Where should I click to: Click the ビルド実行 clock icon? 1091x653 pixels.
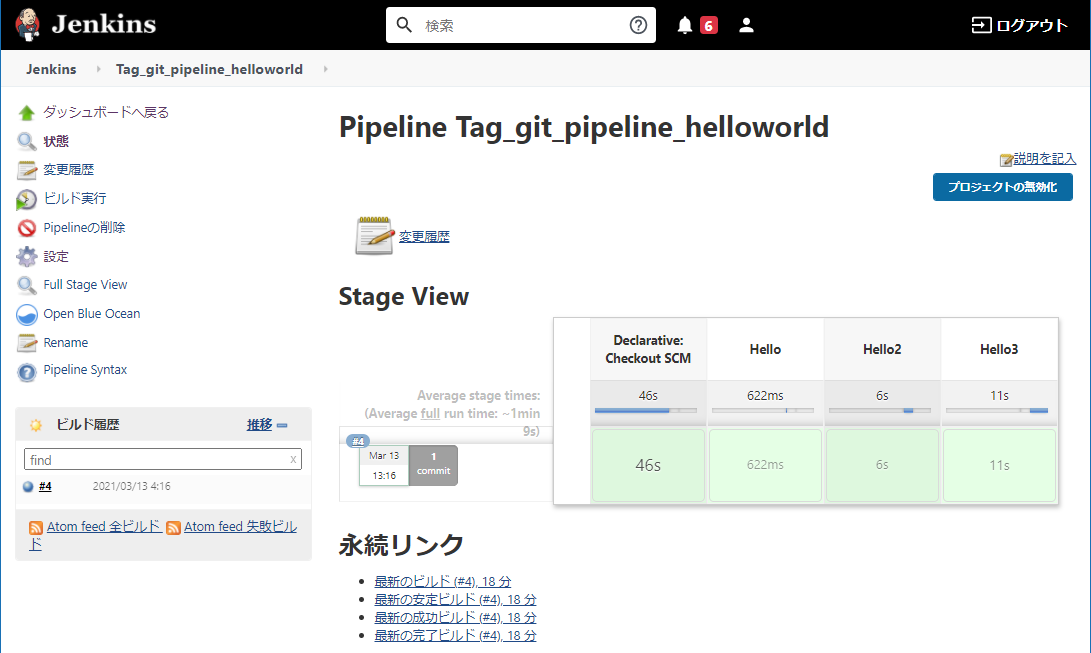click(26, 200)
